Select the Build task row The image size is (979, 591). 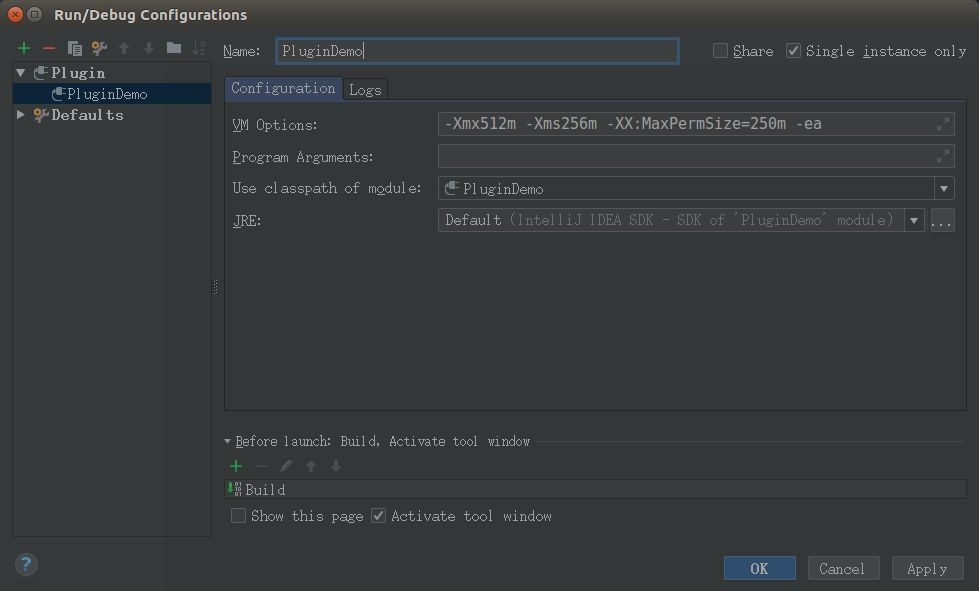(x=595, y=489)
